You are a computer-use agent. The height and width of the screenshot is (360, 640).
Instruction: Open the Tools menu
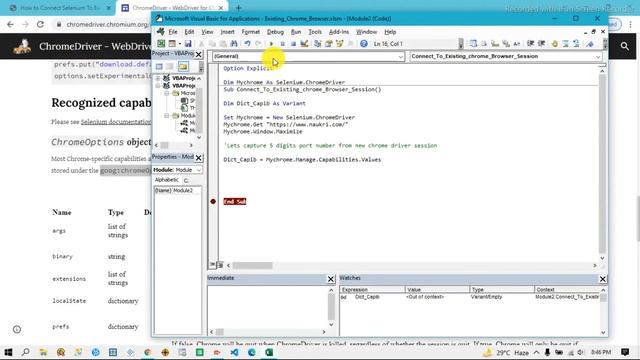(x=315, y=32)
